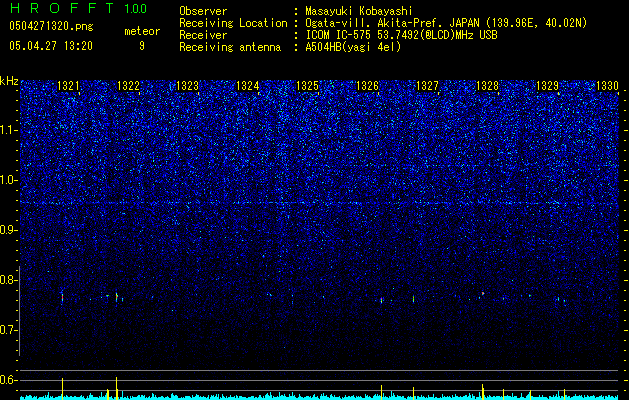This screenshot has height=400, width=629.
Task: Click the 1.0 frequency axis label
Action: (x=9, y=180)
